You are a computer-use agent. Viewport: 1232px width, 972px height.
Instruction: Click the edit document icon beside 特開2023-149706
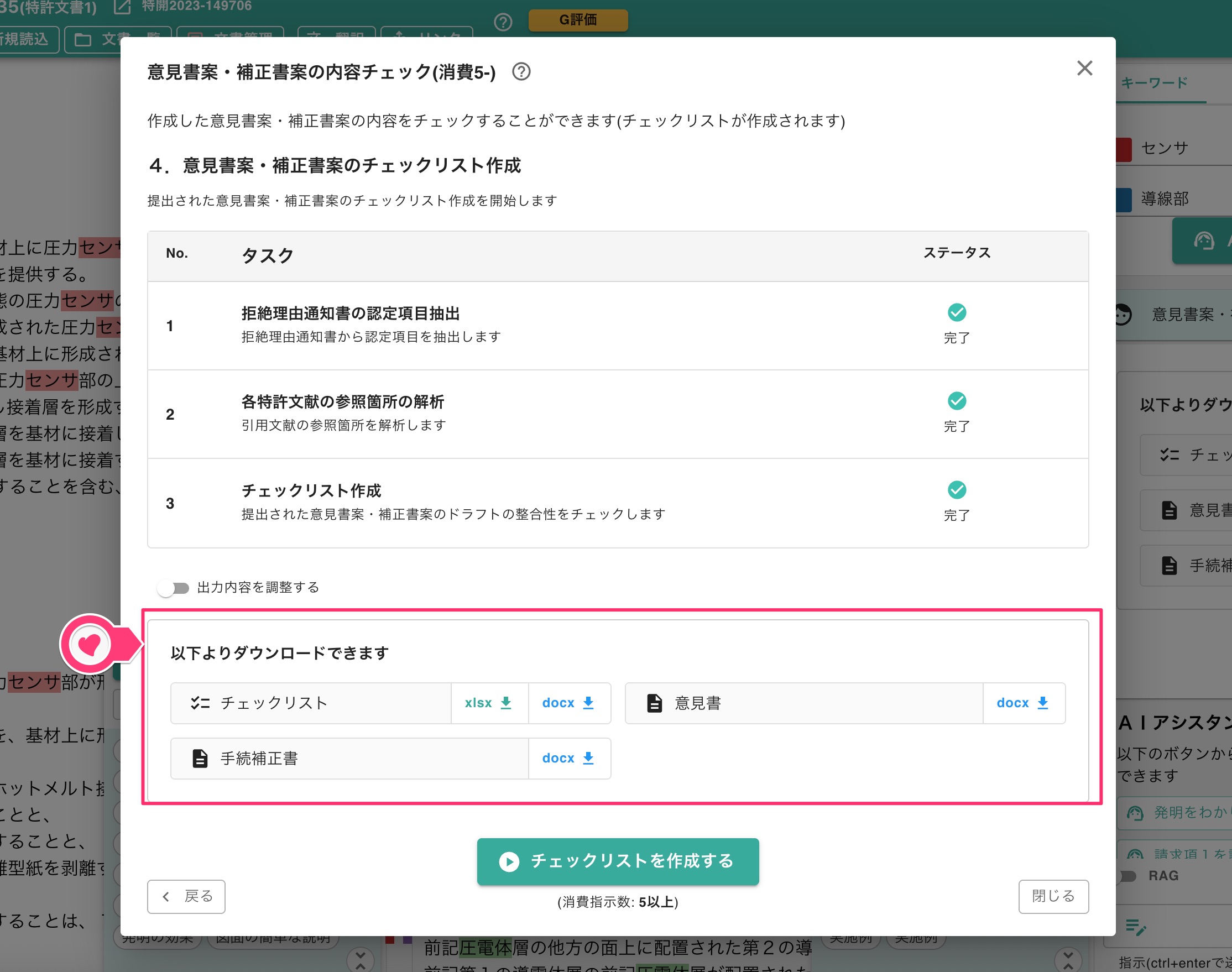click(122, 6)
